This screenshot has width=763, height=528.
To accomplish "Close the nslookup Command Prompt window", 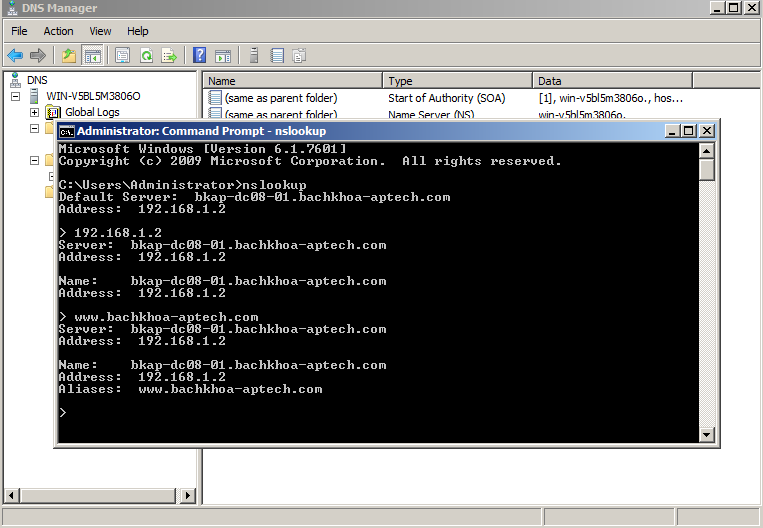I will coord(707,131).
